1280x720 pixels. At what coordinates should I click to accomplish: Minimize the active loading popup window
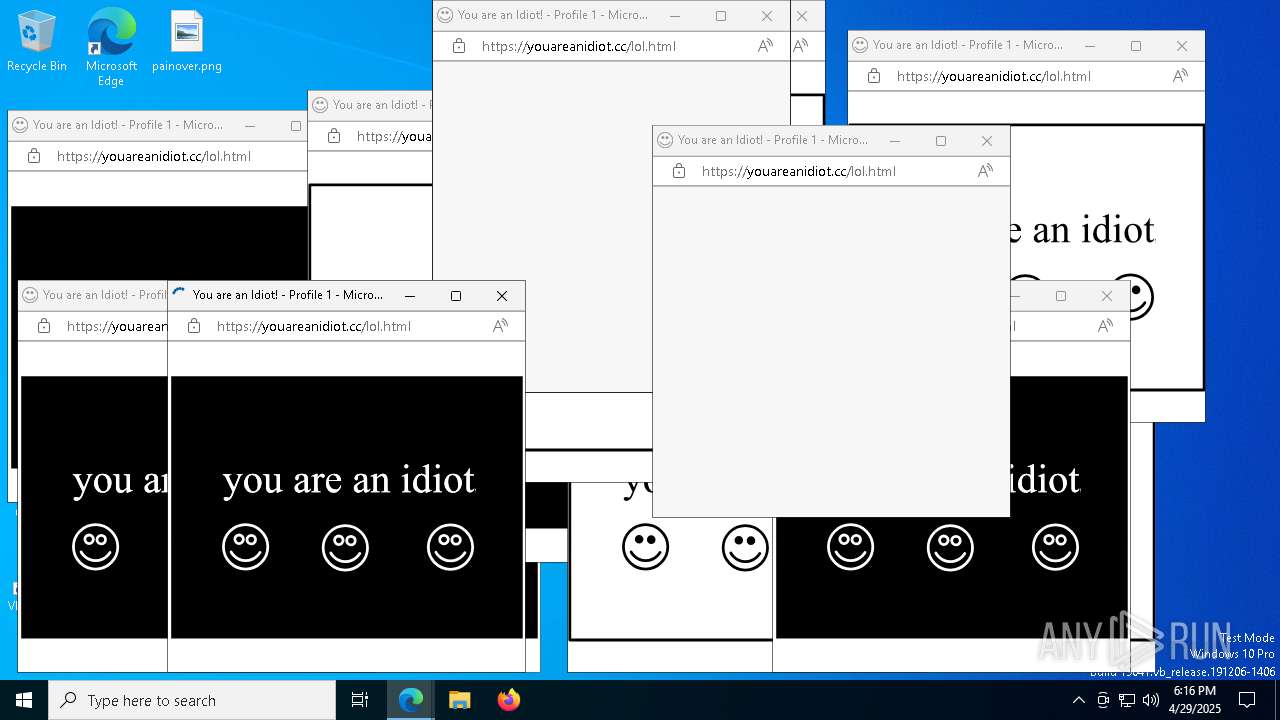(410, 296)
